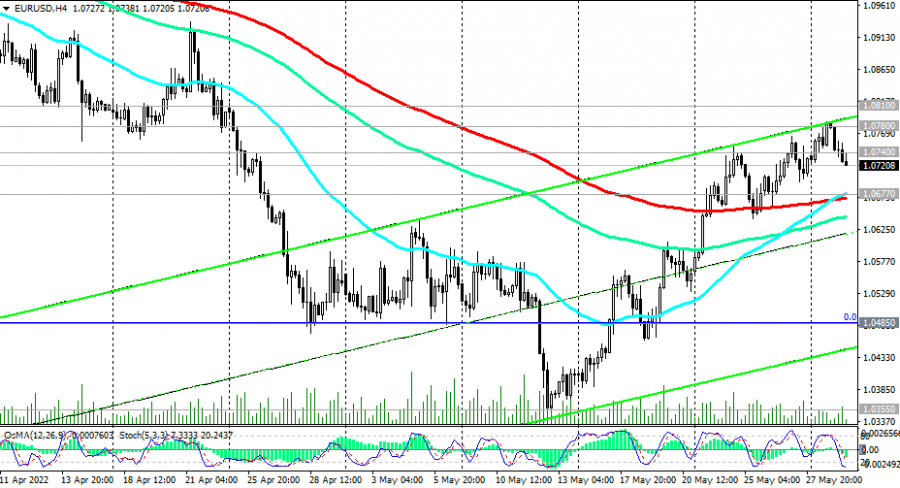Select the 1.08100 level label

pos(879,106)
